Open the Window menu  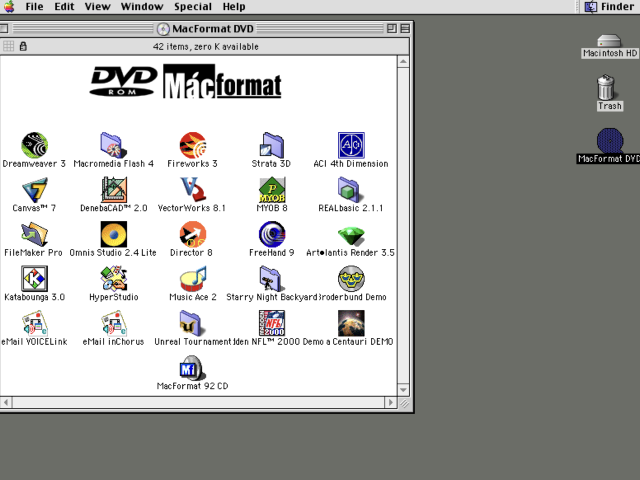tap(142, 7)
